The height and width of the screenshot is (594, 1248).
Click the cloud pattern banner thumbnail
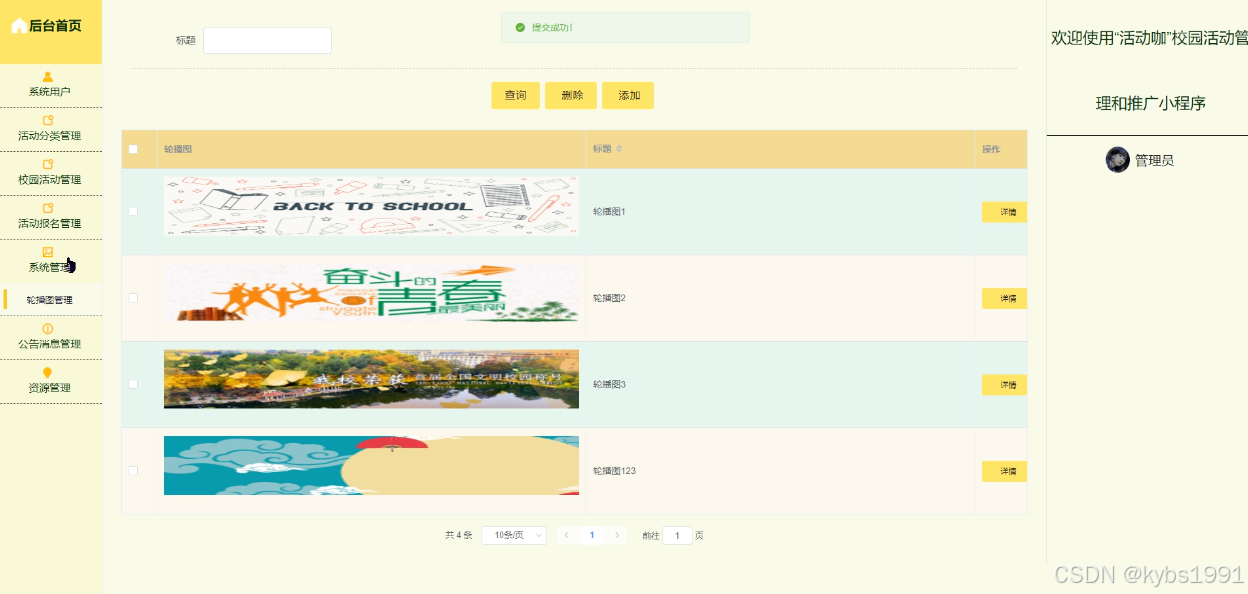tap(371, 465)
